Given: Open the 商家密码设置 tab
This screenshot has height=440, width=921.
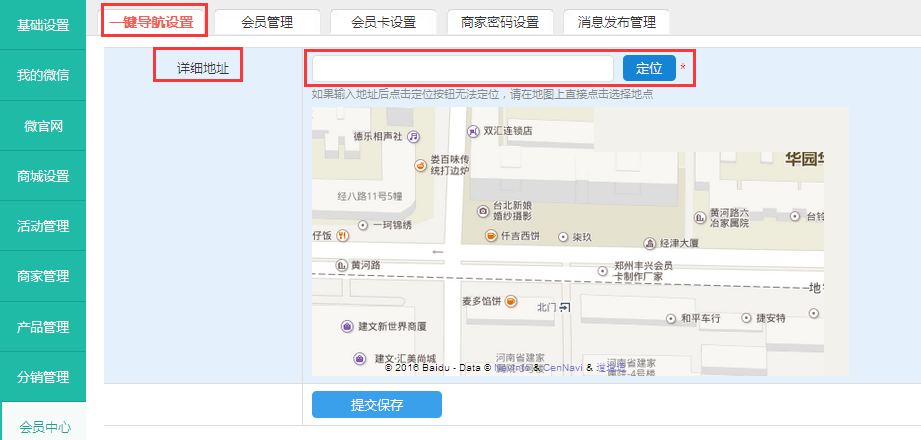Looking at the screenshot, I should click(500, 22).
